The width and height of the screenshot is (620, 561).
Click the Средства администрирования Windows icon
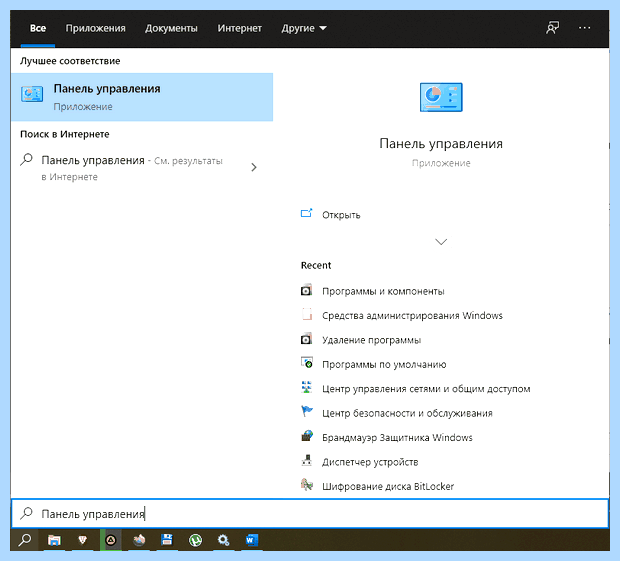pos(306,315)
